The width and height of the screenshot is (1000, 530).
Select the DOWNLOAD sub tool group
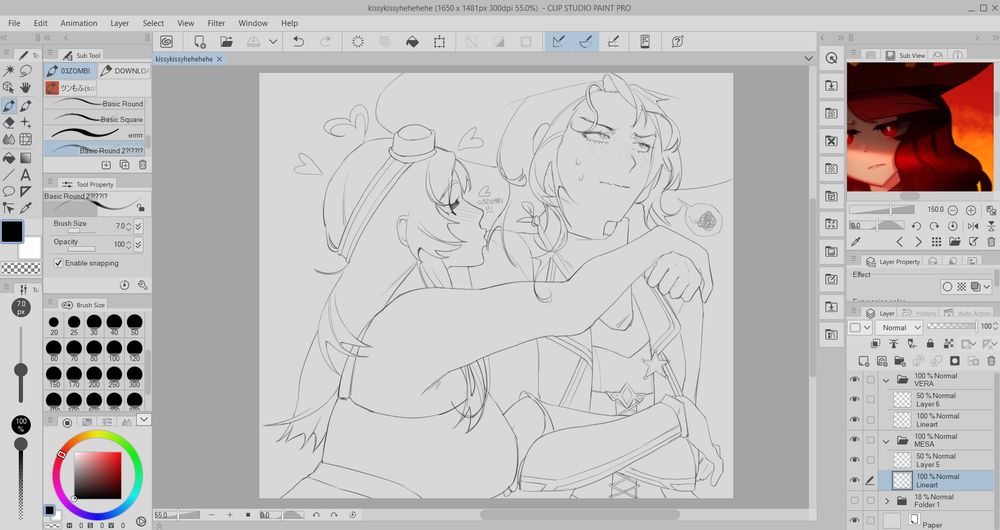click(124, 71)
